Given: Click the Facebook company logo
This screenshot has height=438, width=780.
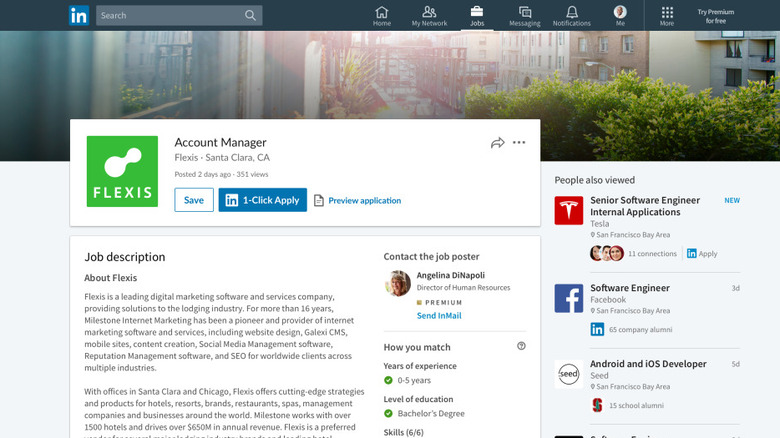Looking at the screenshot, I should coord(569,299).
